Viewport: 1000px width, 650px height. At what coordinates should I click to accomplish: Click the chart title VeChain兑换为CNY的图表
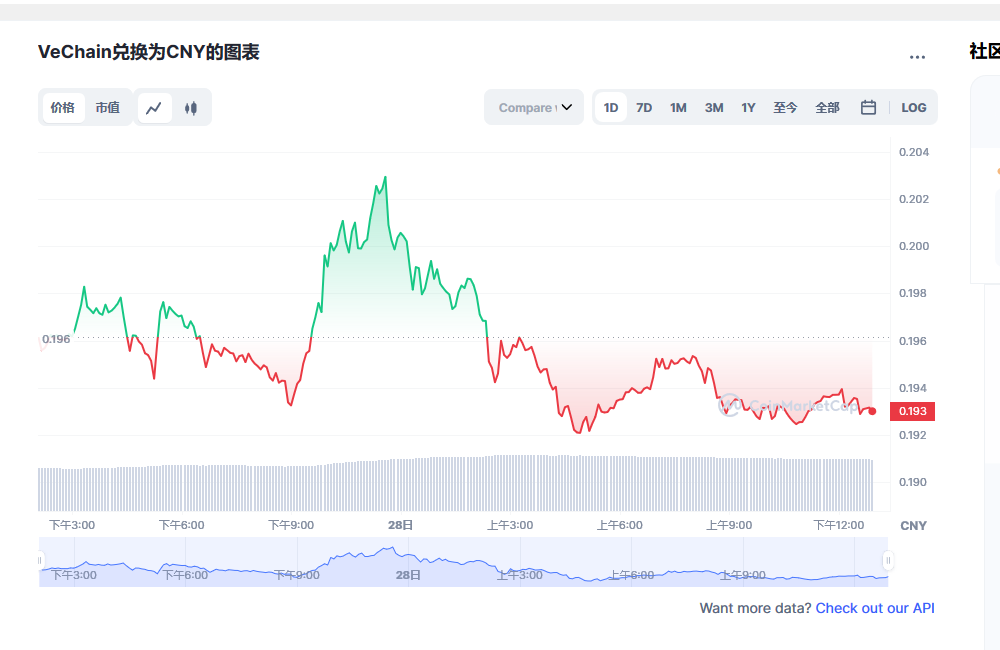pos(149,52)
